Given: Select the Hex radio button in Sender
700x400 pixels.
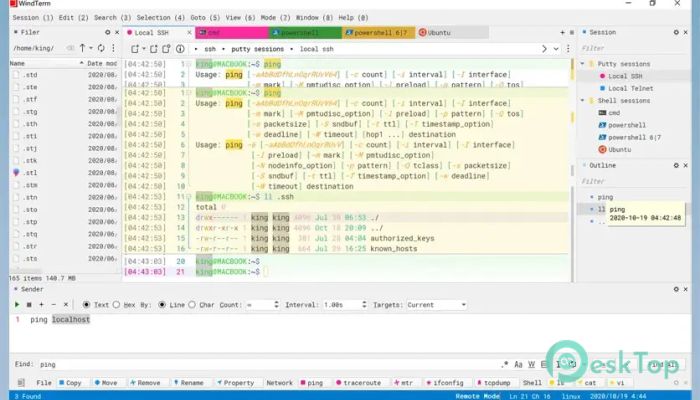Looking at the screenshot, I should [116, 304].
